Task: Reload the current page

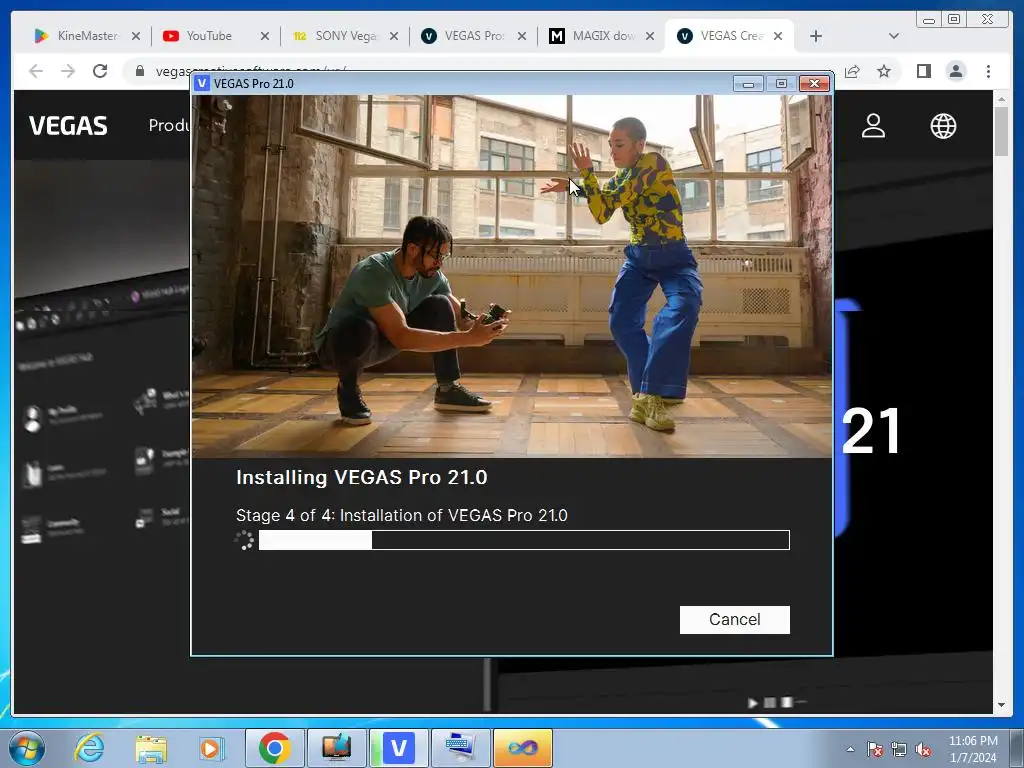Action: pos(100,71)
